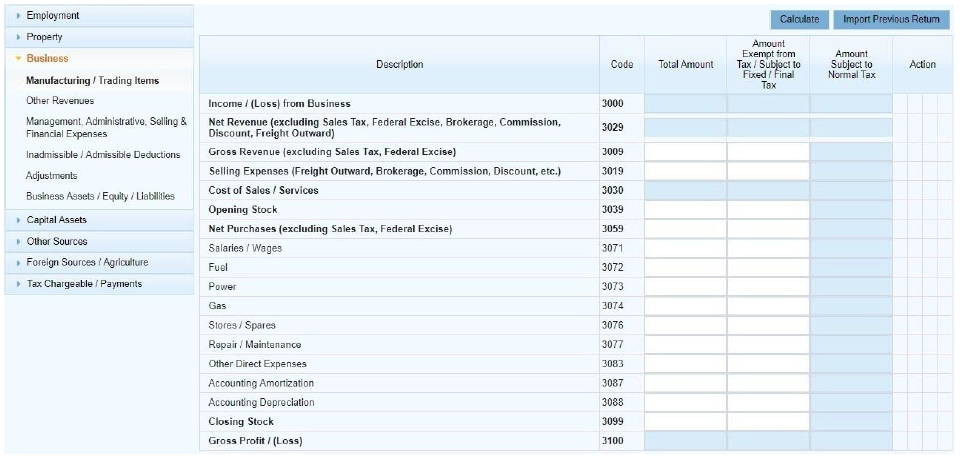This screenshot has width=961, height=460.
Task: Click Total Amount field for Closing Stock
Action: pos(685,422)
